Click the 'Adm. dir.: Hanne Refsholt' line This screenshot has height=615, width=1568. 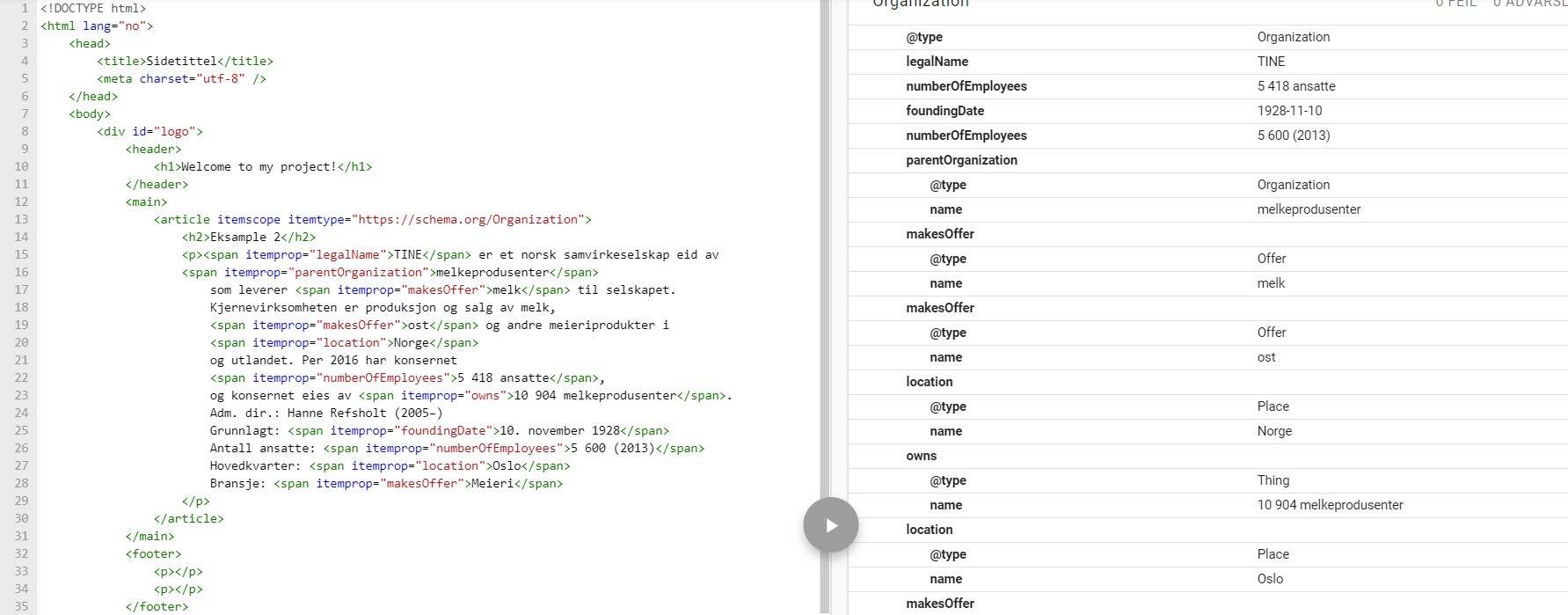pyautogui.click(x=326, y=413)
